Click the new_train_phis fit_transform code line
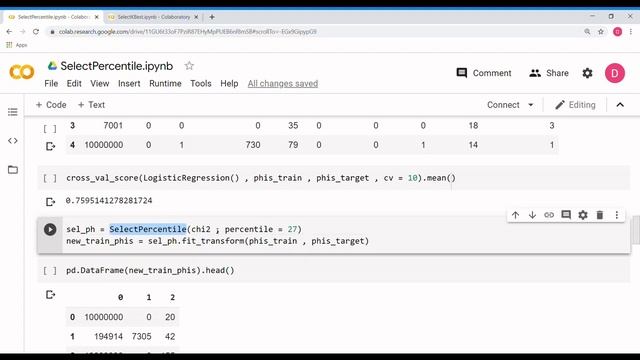640x360 pixels. (218, 241)
